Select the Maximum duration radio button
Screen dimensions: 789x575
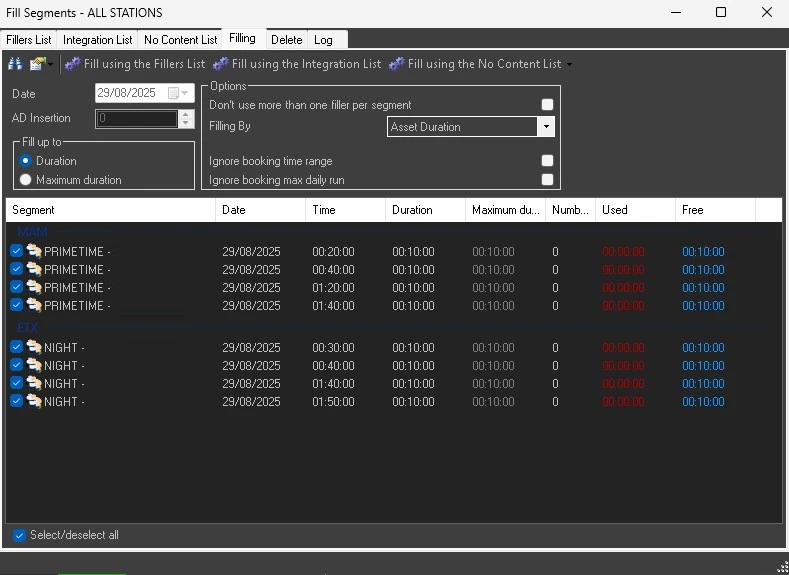point(26,180)
